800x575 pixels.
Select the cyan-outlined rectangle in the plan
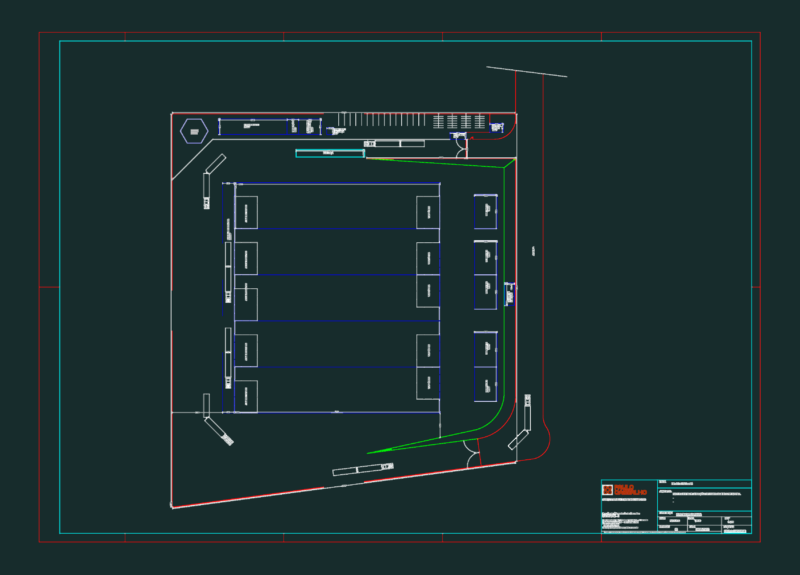pyautogui.click(x=330, y=153)
